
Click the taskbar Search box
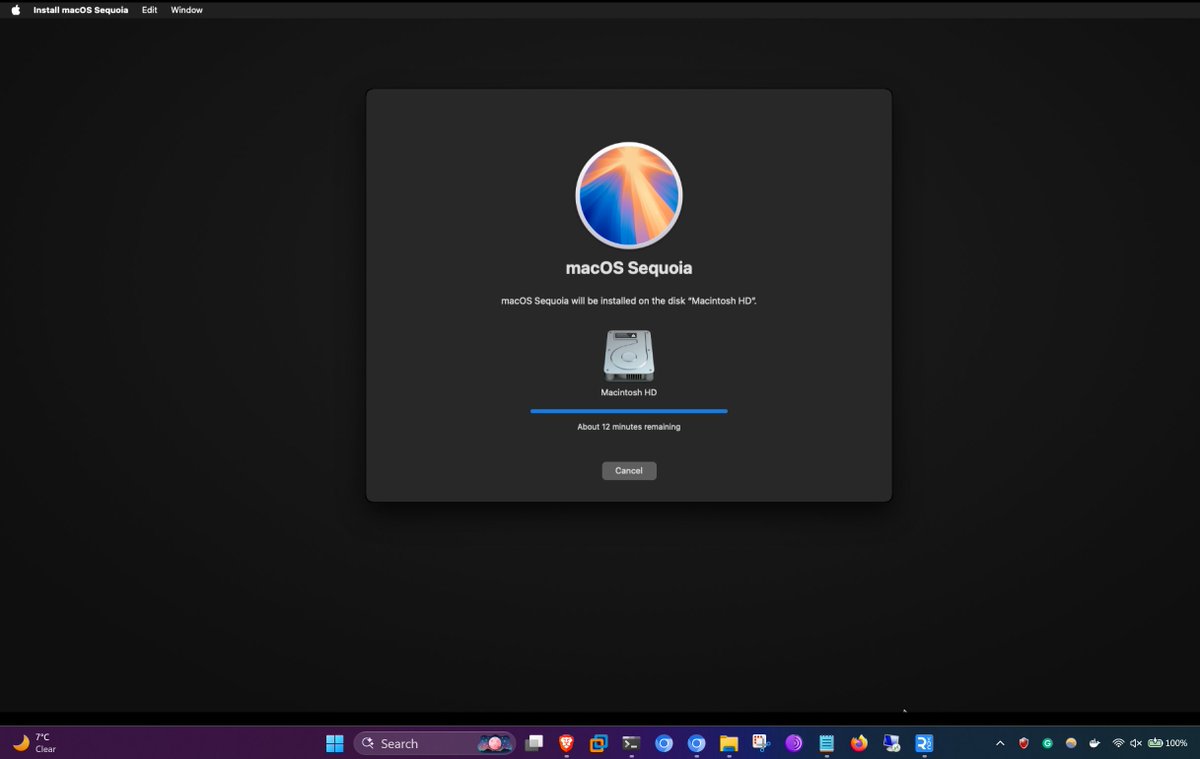pyautogui.click(x=435, y=743)
